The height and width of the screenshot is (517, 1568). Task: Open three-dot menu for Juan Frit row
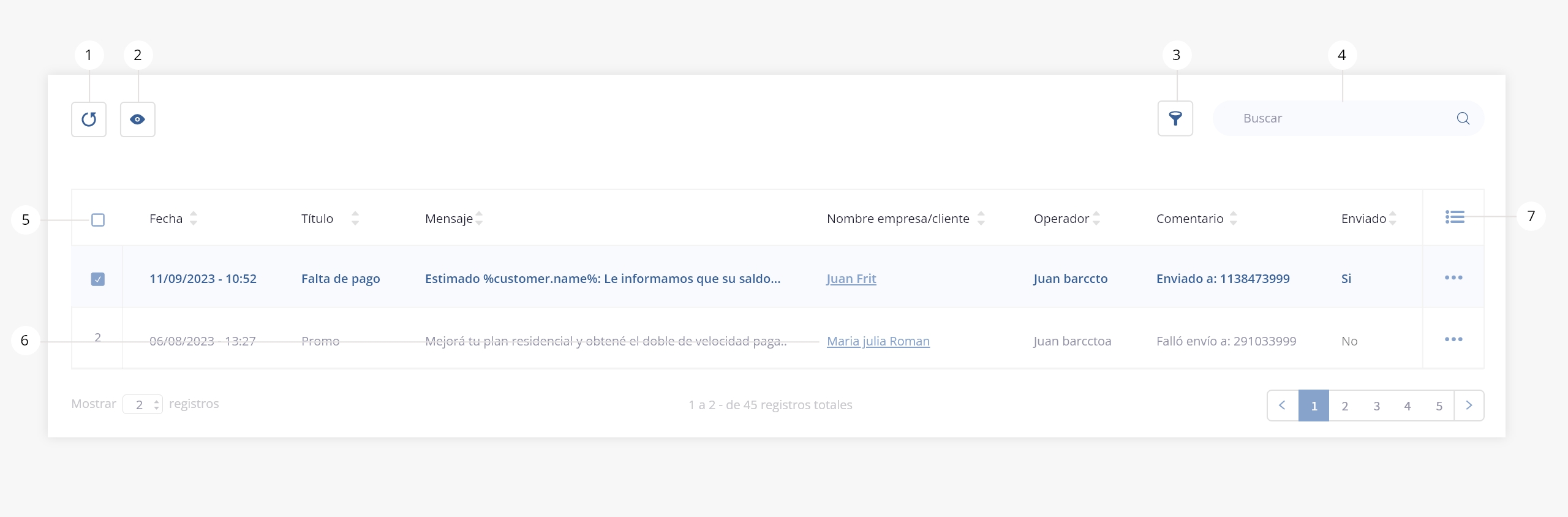pyautogui.click(x=1453, y=278)
